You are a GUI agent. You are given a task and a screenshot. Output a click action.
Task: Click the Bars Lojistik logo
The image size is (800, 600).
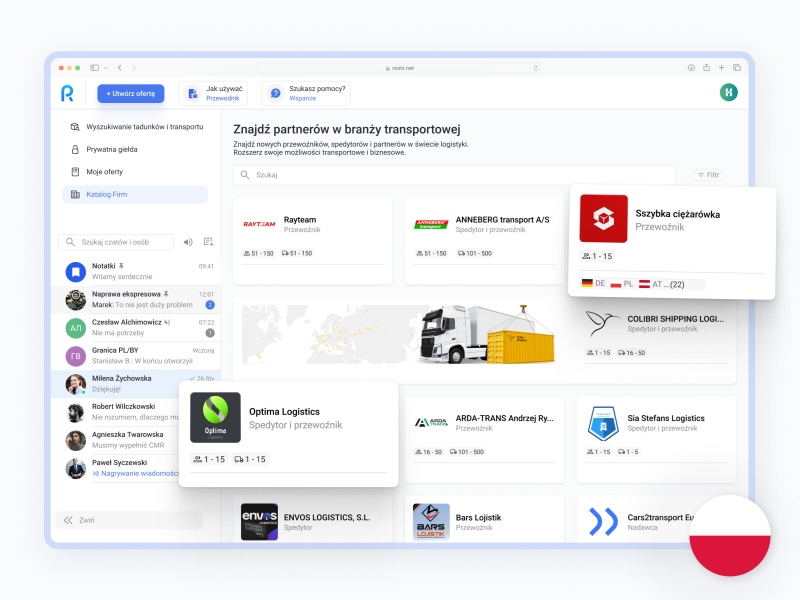pos(431,521)
